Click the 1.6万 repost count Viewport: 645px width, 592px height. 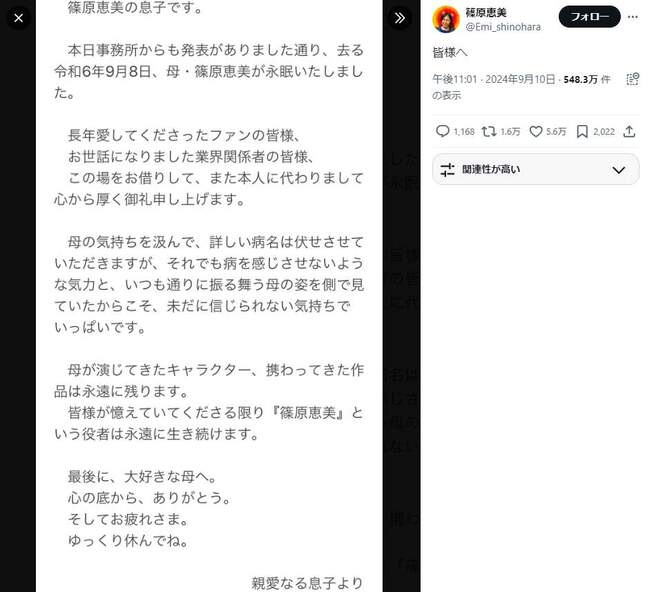510,132
